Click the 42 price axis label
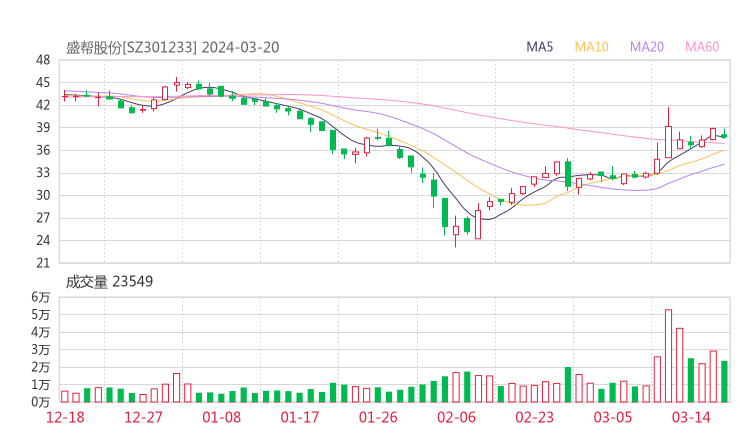 click(43, 105)
